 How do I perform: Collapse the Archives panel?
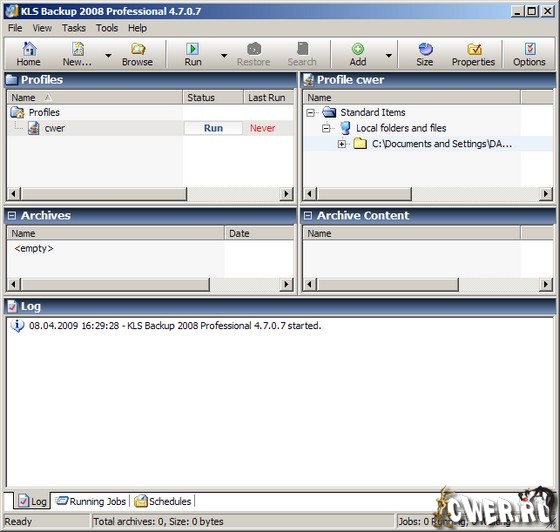pyautogui.click(x=12, y=216)
